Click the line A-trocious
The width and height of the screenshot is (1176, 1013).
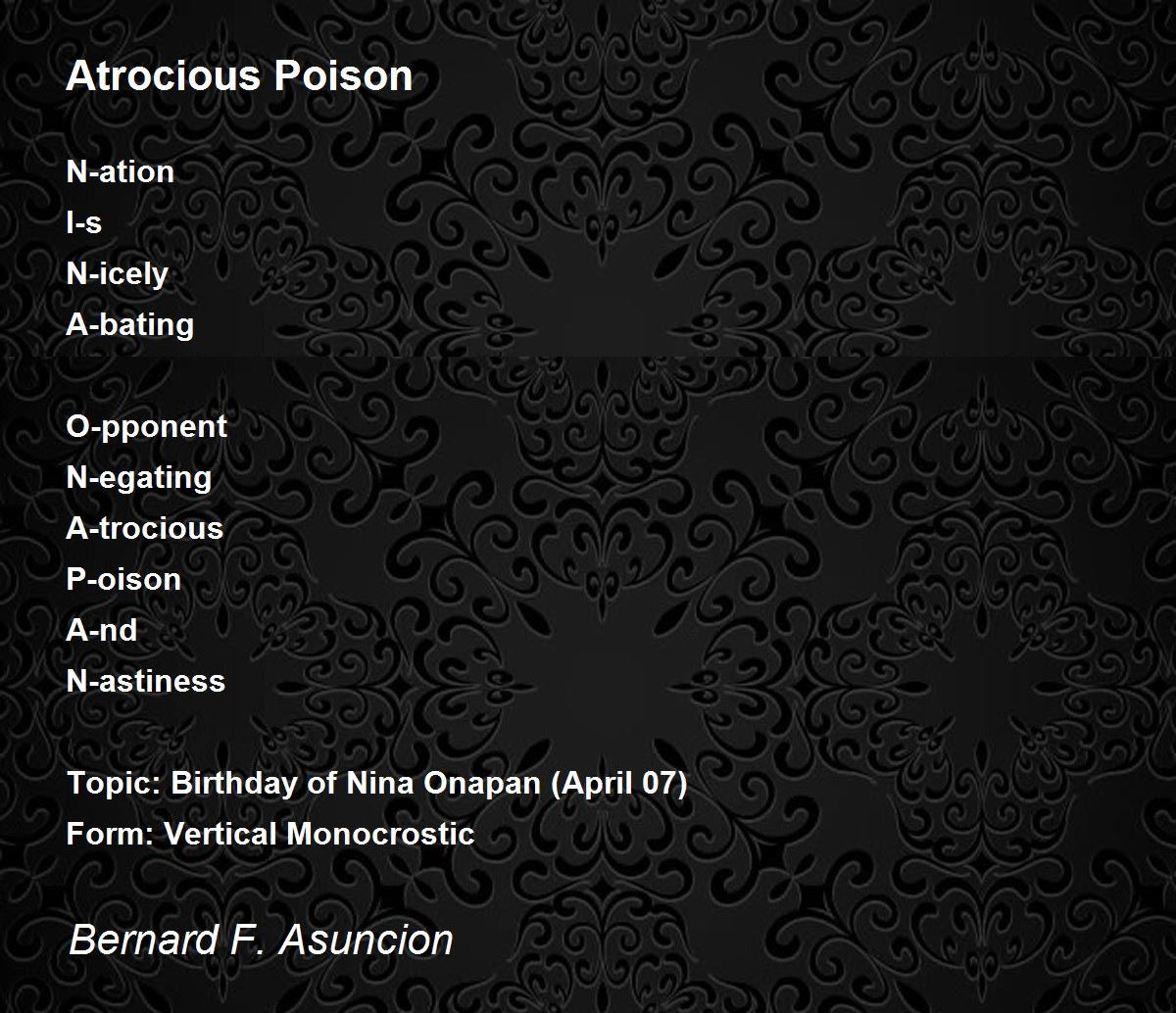[144, 528]
